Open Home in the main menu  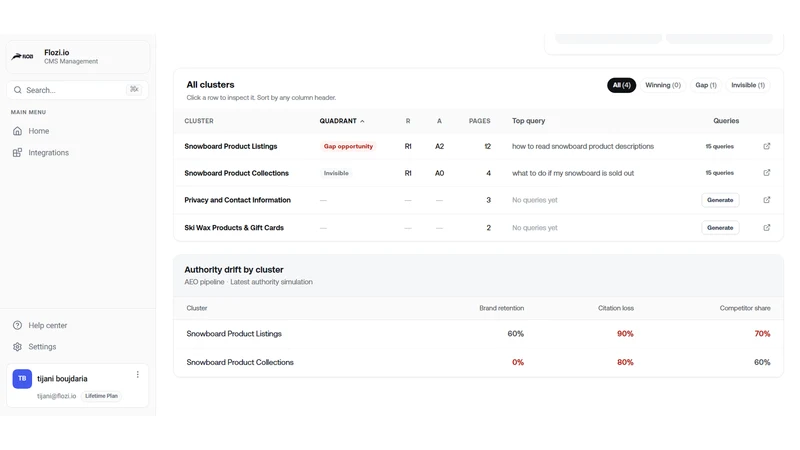(x=39, y=131)
